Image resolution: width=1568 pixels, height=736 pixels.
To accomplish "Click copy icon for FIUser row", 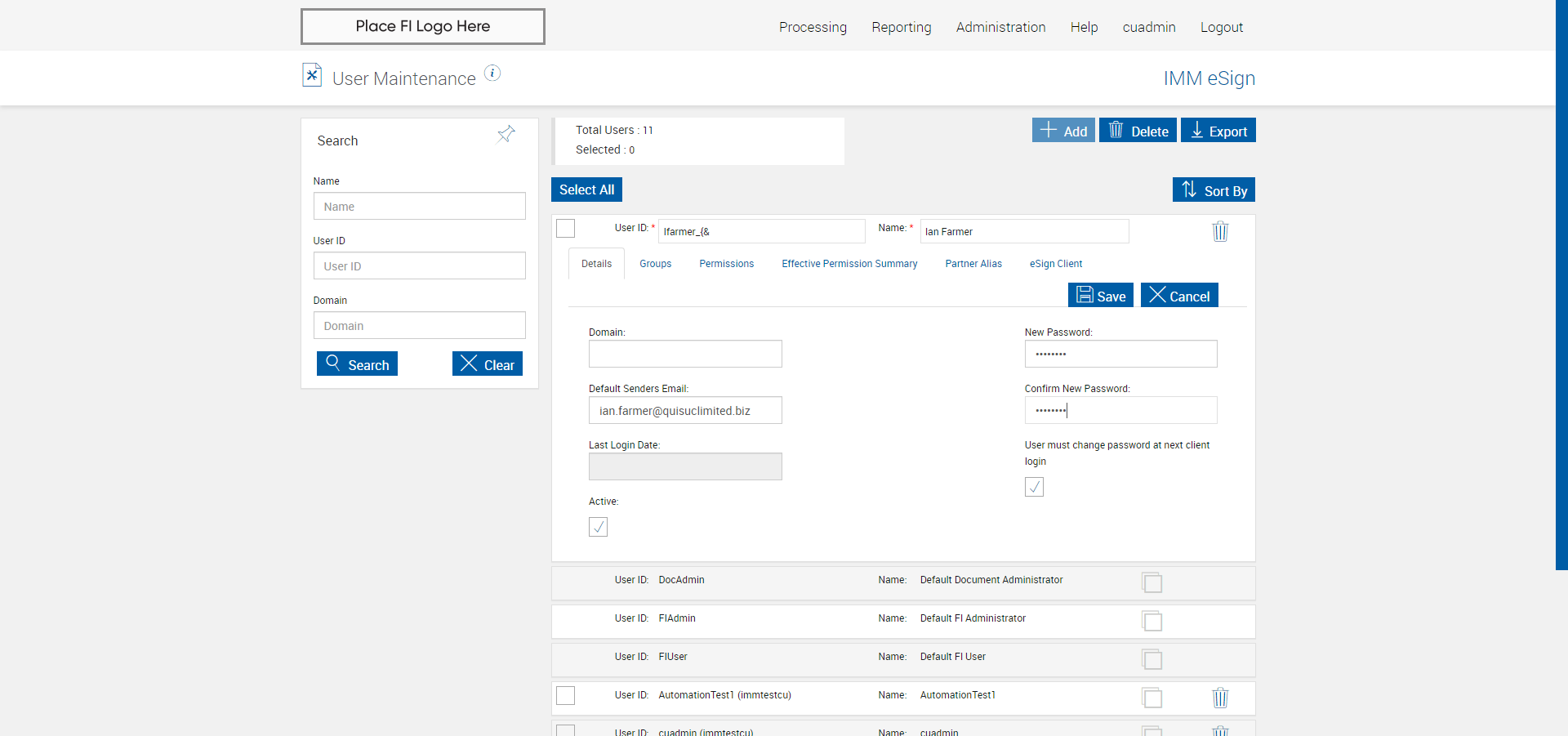I will (x=1152, y=659).
